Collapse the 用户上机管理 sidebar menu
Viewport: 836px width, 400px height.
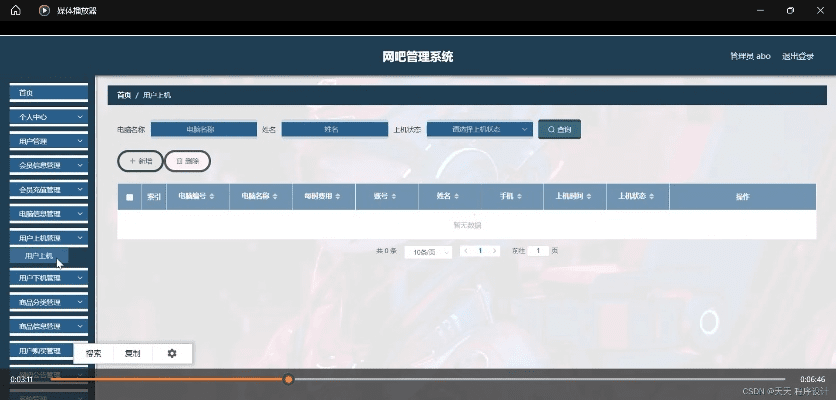pyautogui.click(x=49, y=238)
